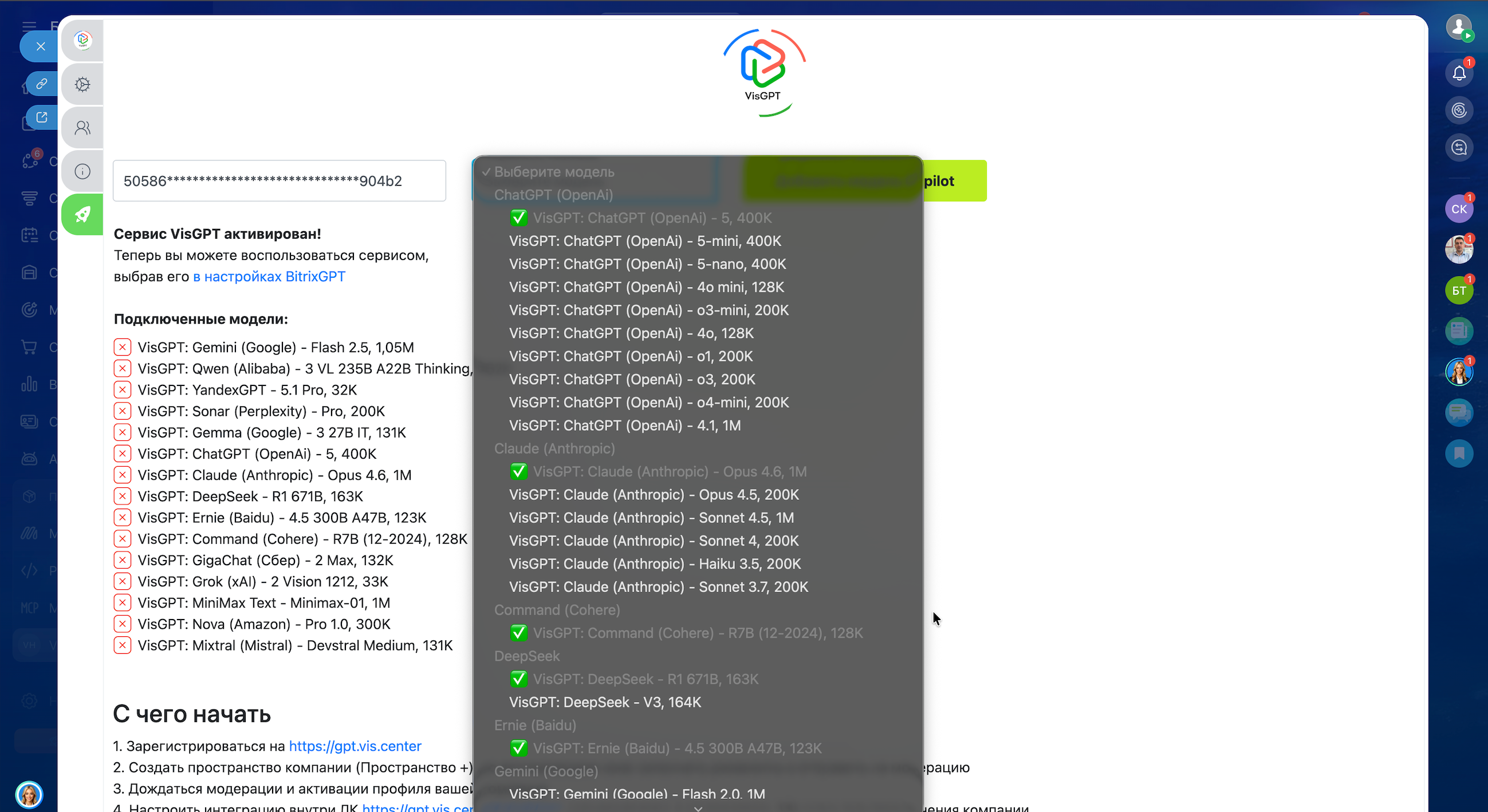Remove the Mixtral Devstral Medium model

(x=122, y=645)
